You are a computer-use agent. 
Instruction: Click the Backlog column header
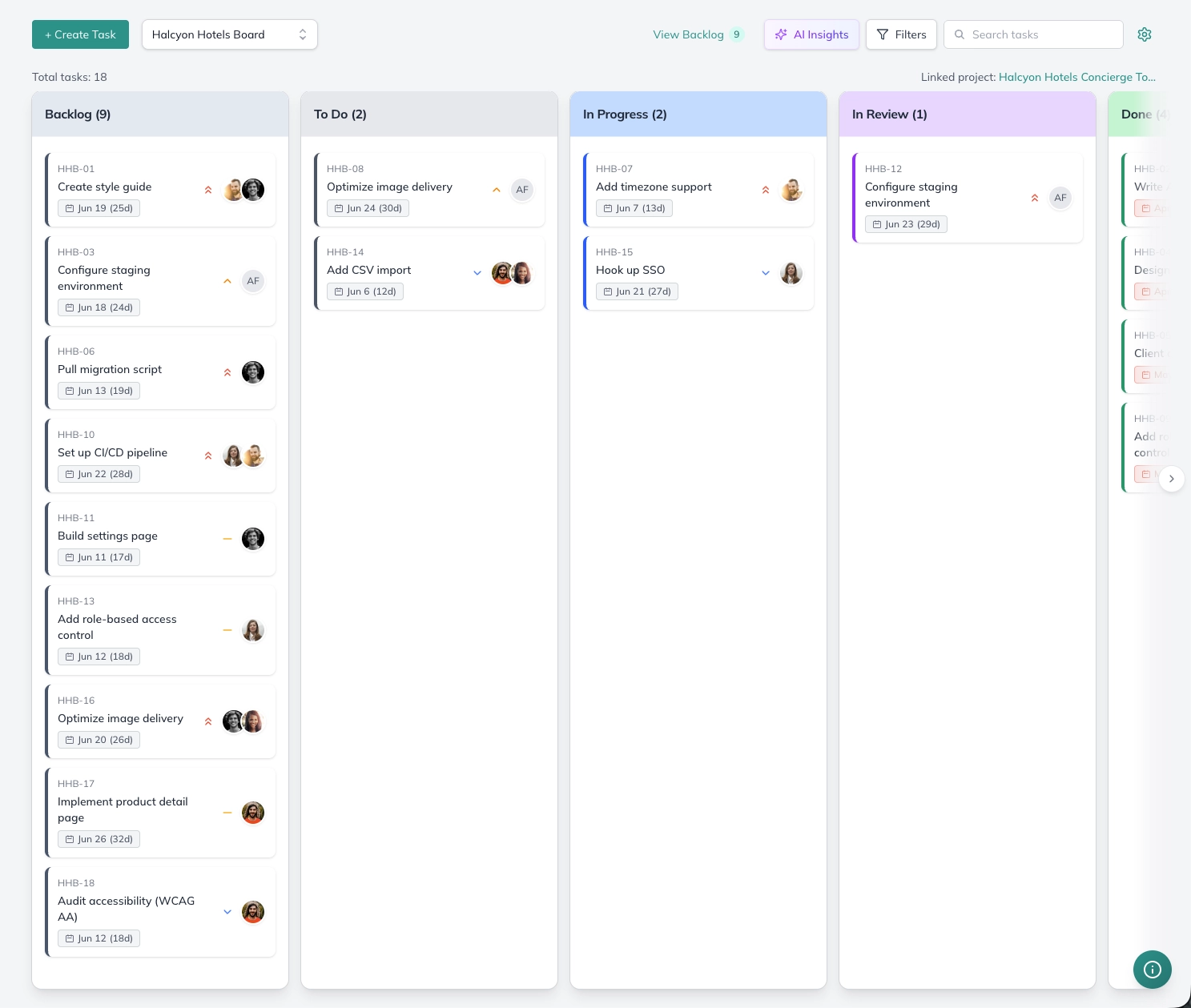tap(160, 114)
